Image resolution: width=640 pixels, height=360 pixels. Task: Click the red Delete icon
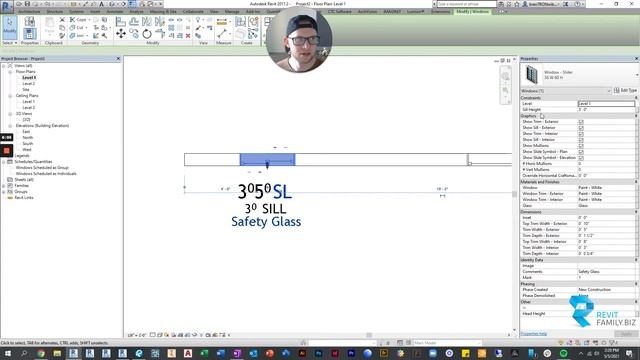188,36
